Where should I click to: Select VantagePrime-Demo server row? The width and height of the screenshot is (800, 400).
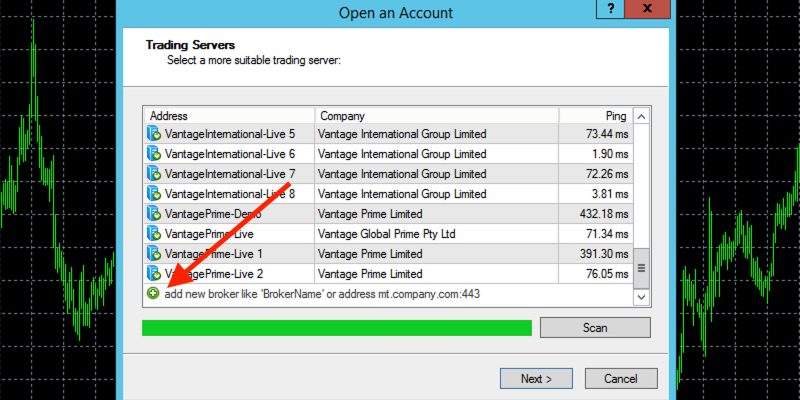(389, 214)
